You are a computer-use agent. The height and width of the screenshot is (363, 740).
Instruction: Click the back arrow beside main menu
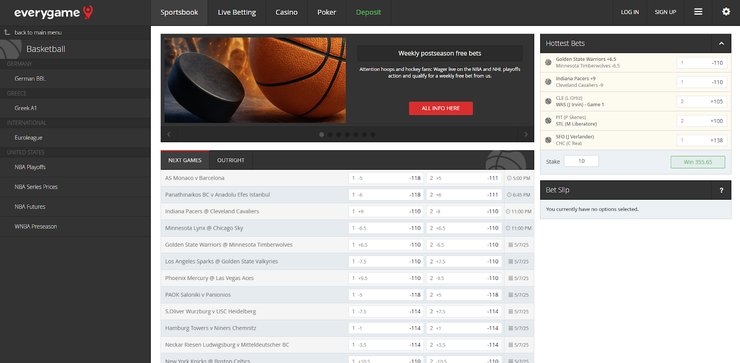pos(7,33)
